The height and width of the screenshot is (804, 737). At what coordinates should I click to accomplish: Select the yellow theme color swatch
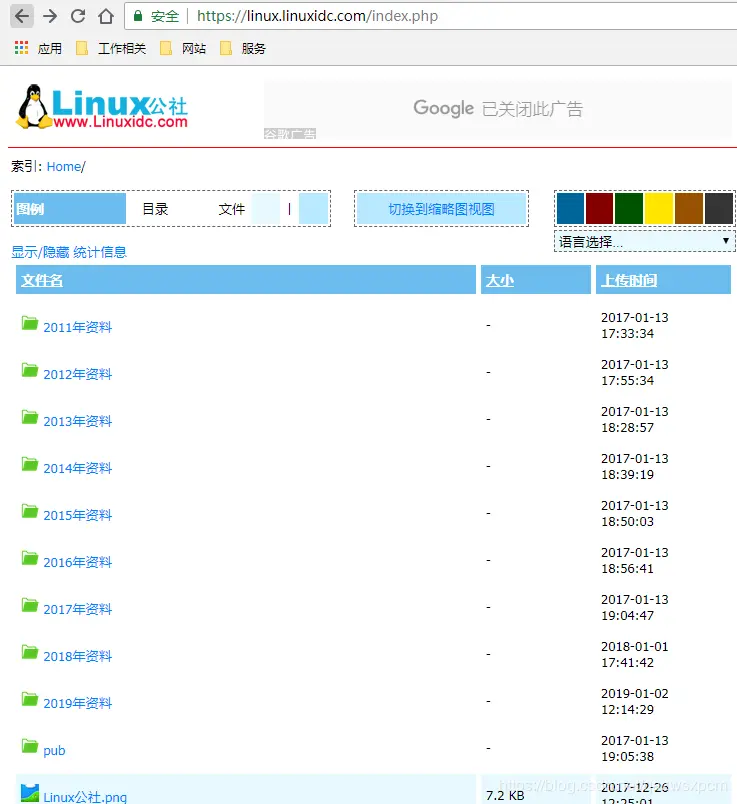pos(659,209)
